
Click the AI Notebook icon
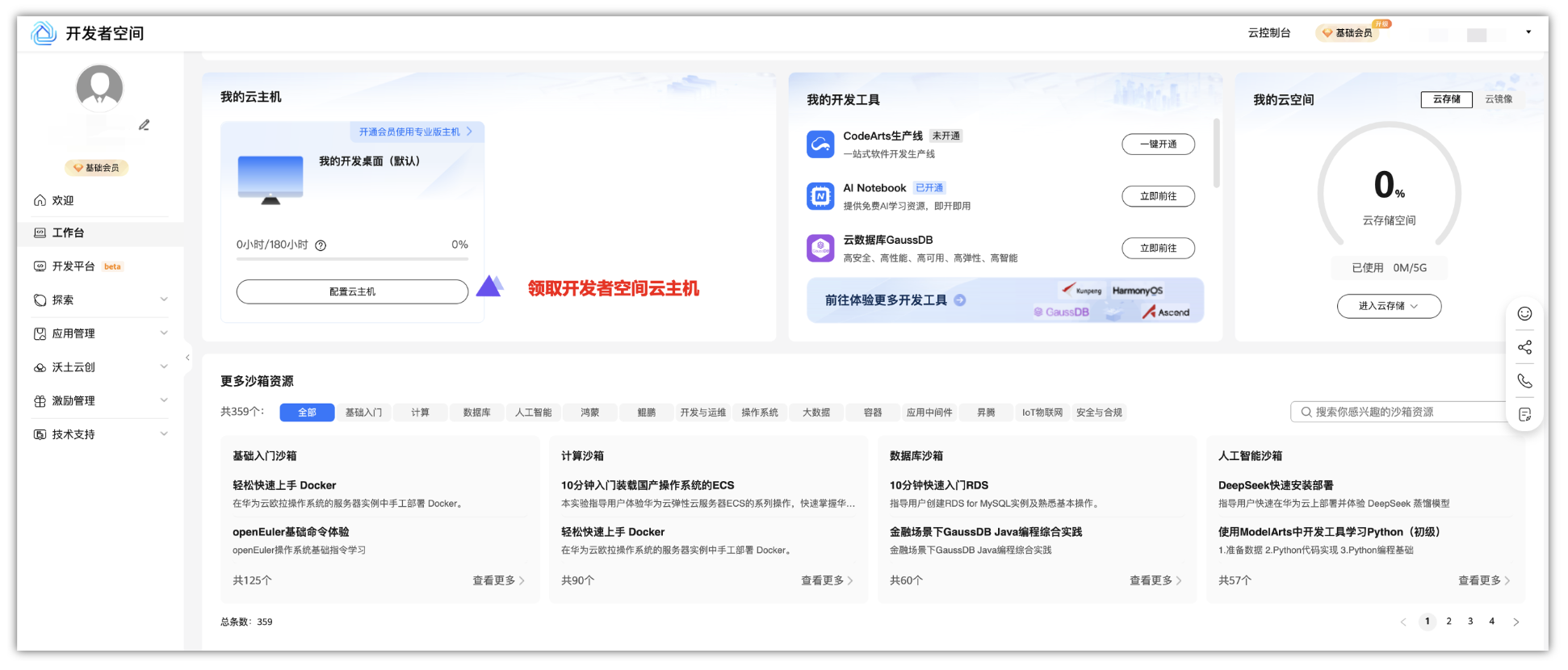tap(820, 196)
